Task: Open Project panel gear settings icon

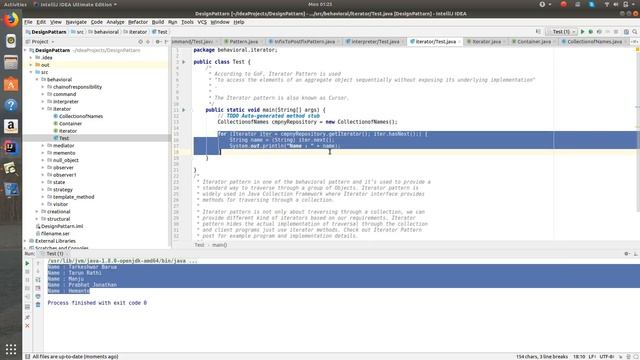Action: click(158, 42)
